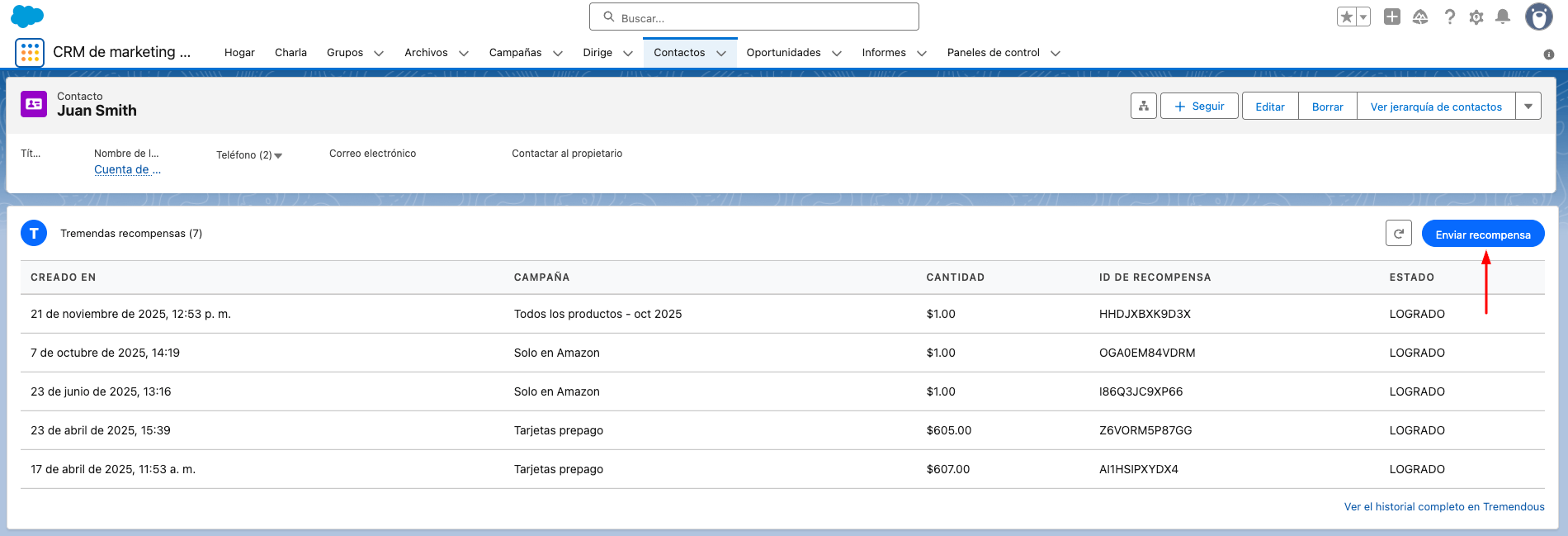
Task: Focus the Buscar search field
Action: coord(754,17)
